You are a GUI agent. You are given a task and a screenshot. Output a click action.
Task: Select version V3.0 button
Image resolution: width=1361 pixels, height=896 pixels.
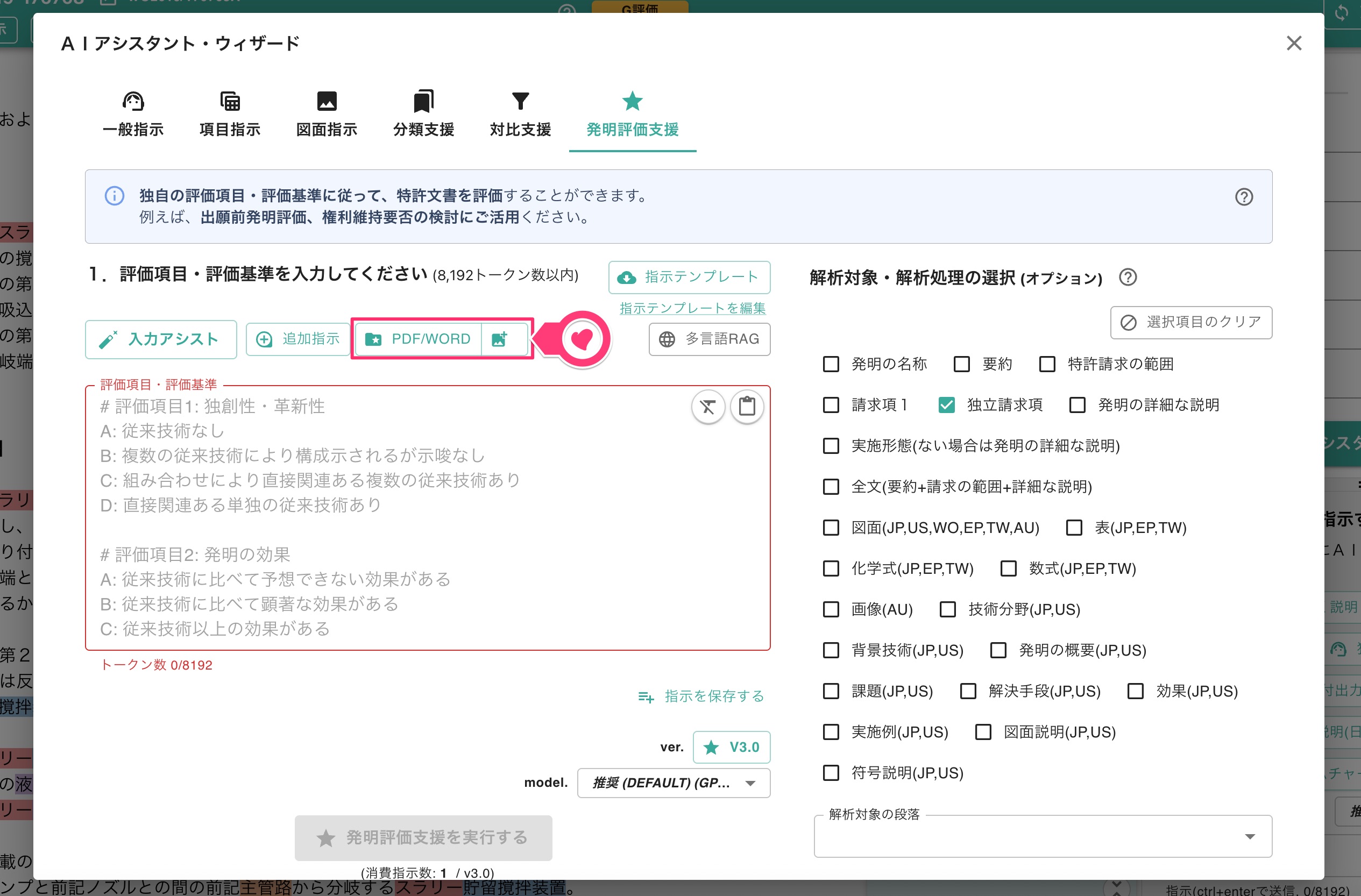732,748
